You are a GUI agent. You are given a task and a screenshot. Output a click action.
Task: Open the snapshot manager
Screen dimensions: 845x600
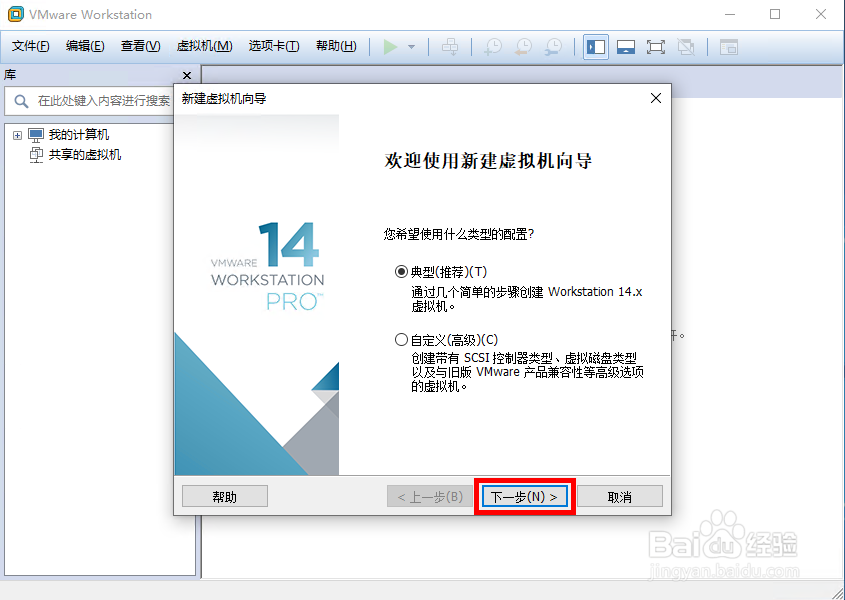point(553,46)
